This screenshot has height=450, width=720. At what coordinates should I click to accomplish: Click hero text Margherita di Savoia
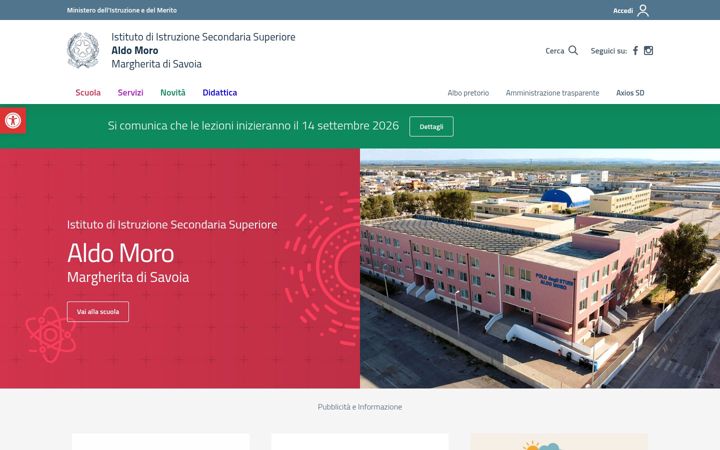[x=128, y=277]
